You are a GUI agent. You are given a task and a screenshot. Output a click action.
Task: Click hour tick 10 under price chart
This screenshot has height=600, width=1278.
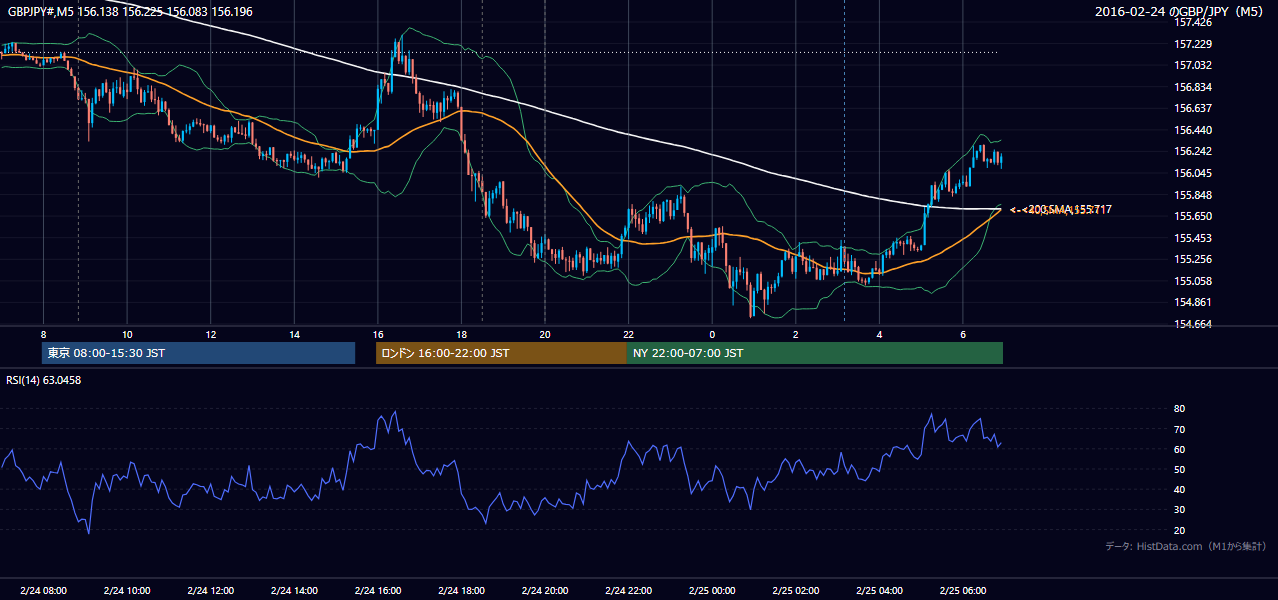[x=127, y=334]
